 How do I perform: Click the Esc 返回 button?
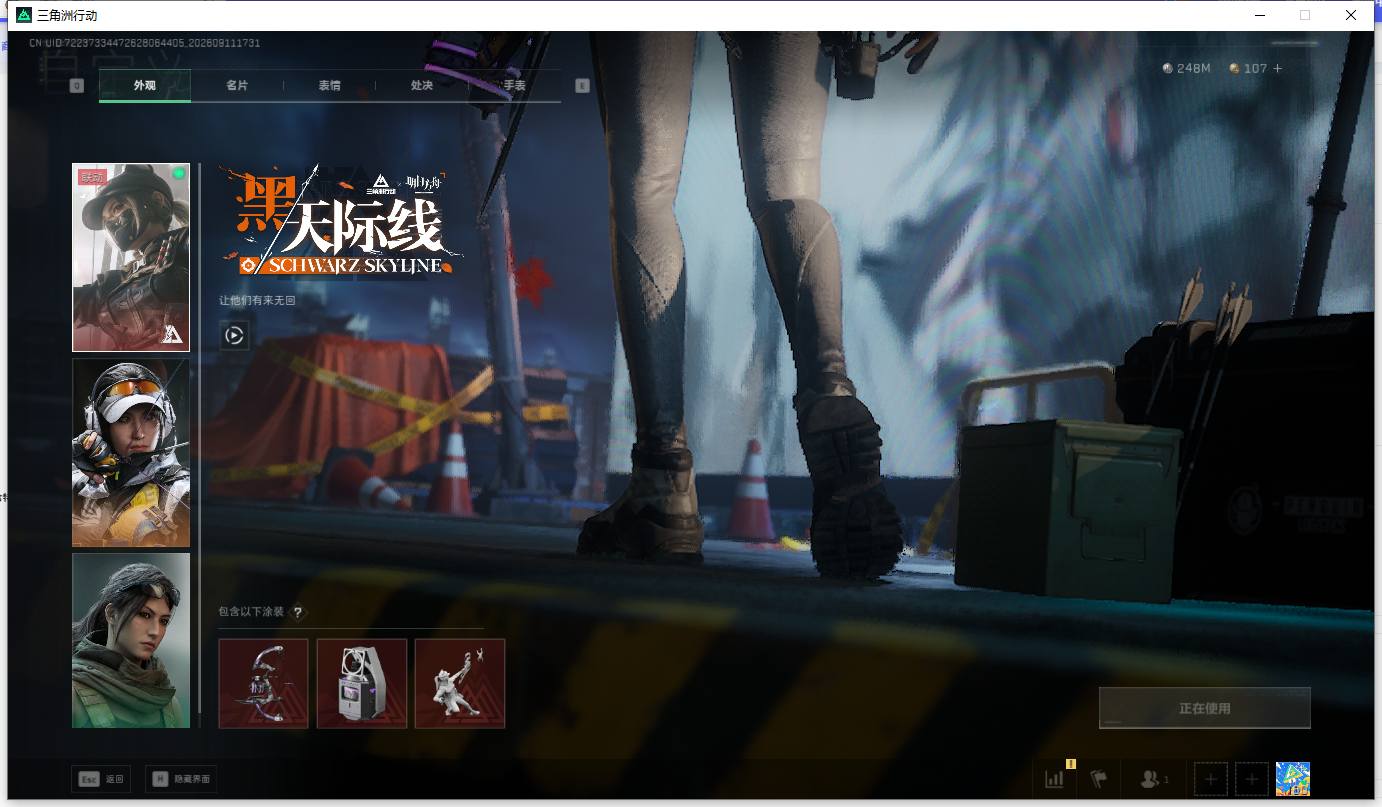(101, 779)
